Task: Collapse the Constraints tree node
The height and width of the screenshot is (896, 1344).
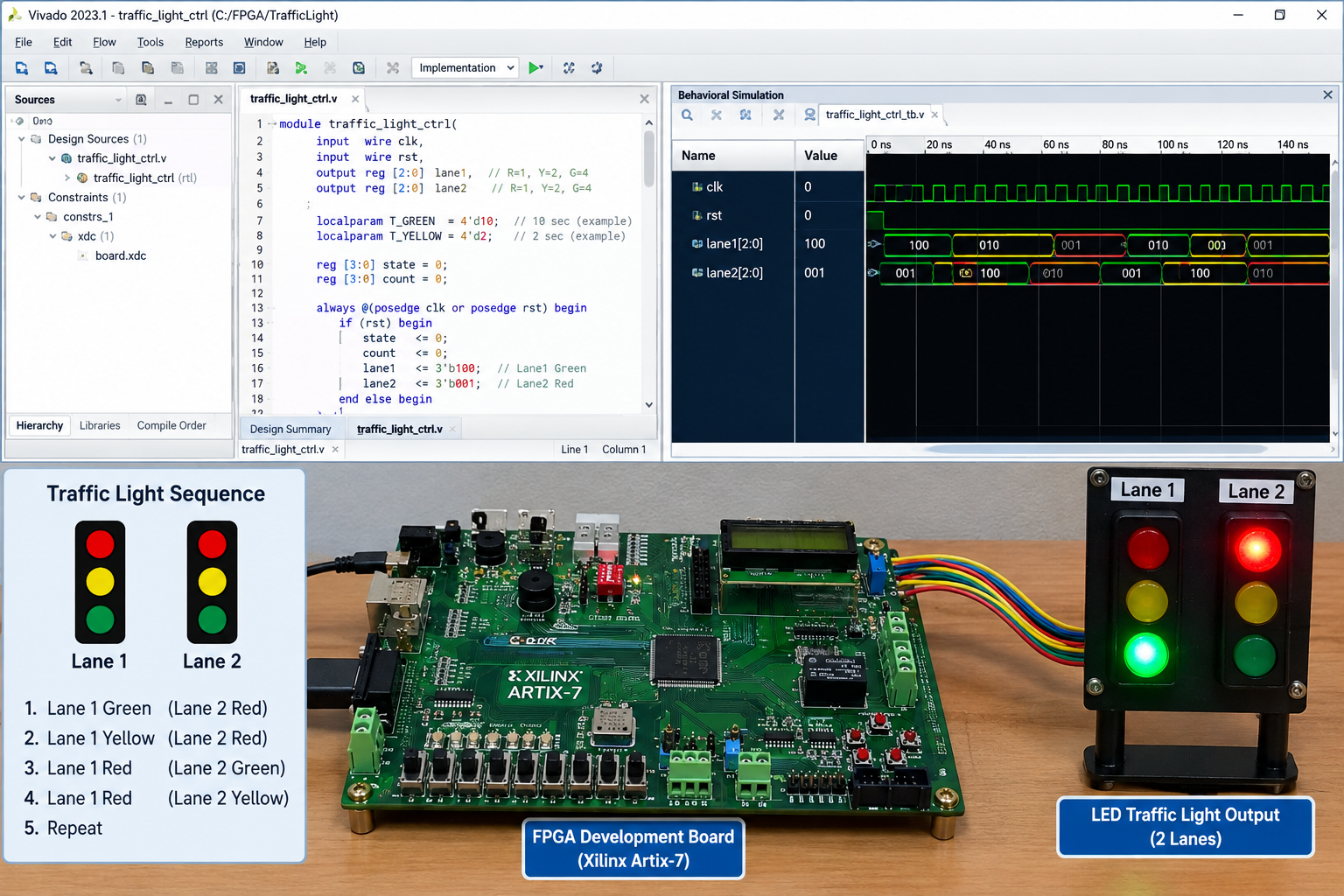Action: point(22,198)
